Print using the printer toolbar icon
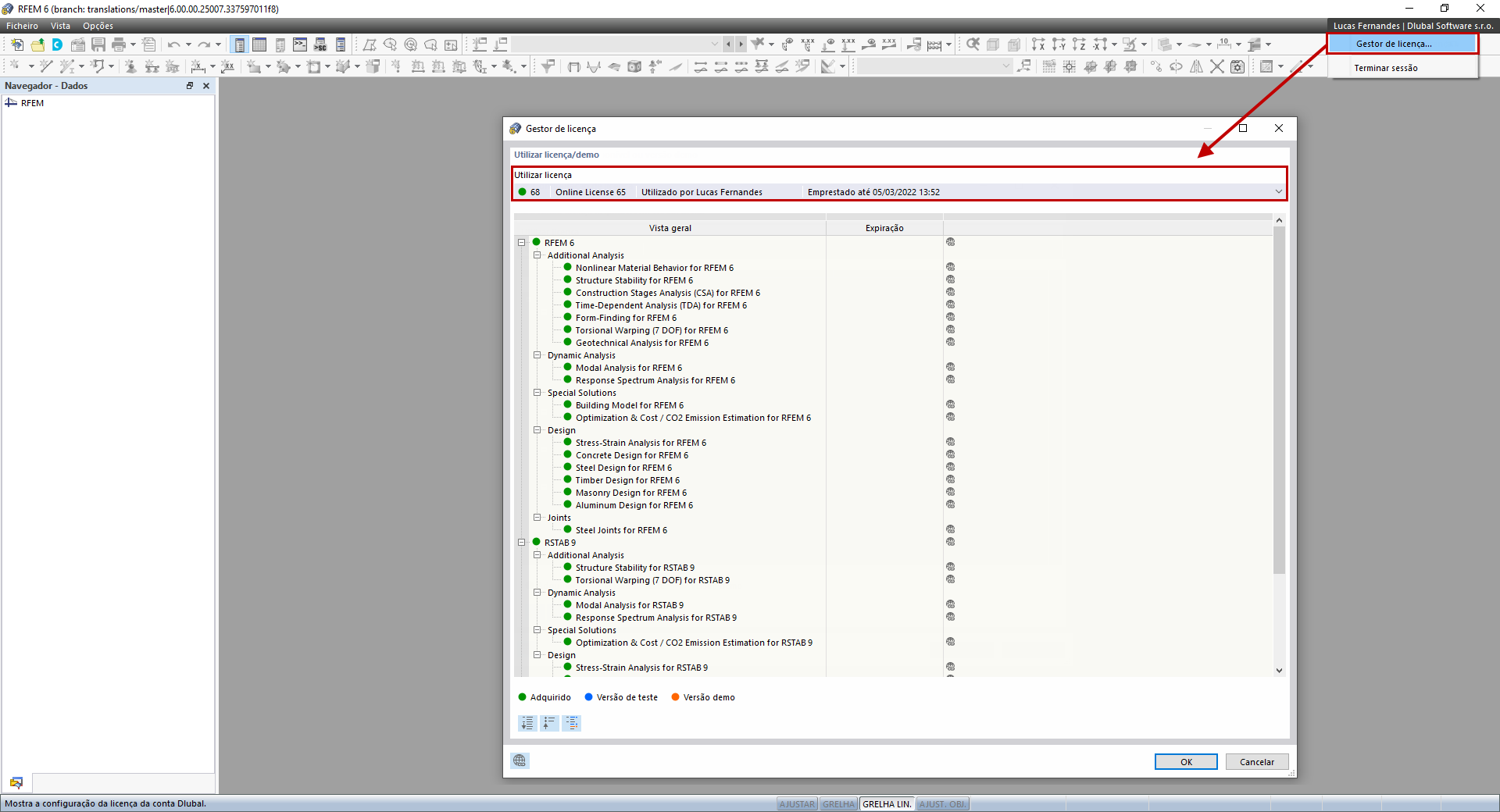The image size is (1500, 812). click(x=119, y=45)
